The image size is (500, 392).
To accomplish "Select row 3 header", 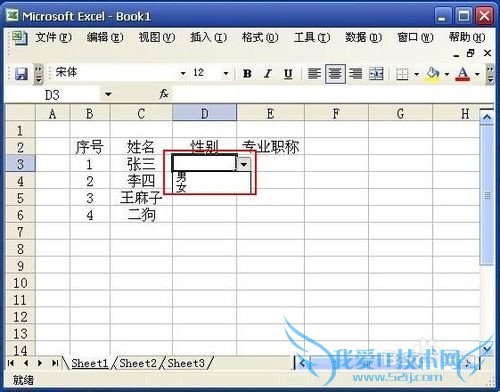I will 20,164.
